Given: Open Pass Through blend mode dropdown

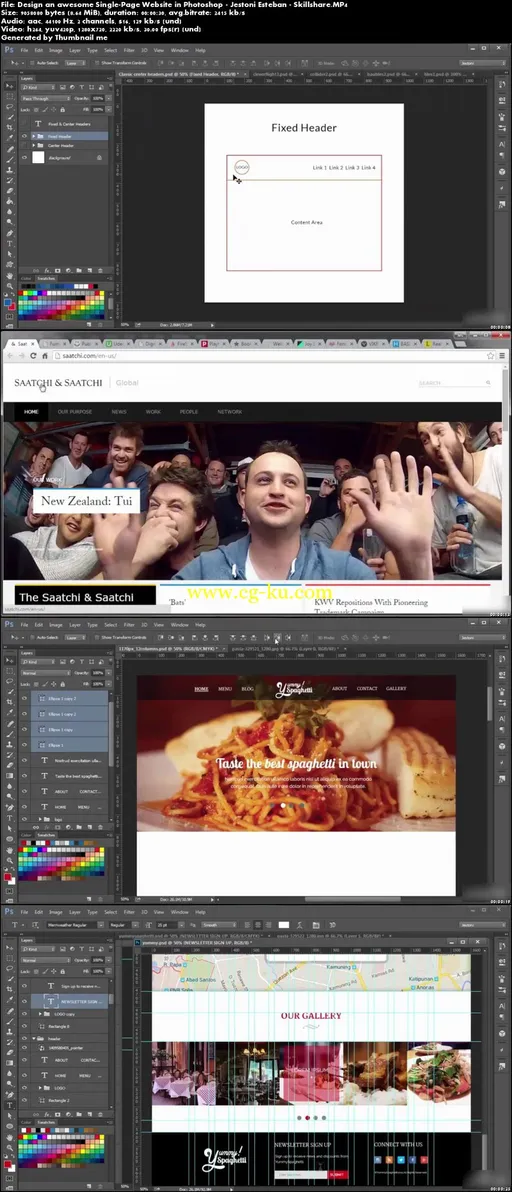Looking at the screenshot, I should tap(44, 98).
